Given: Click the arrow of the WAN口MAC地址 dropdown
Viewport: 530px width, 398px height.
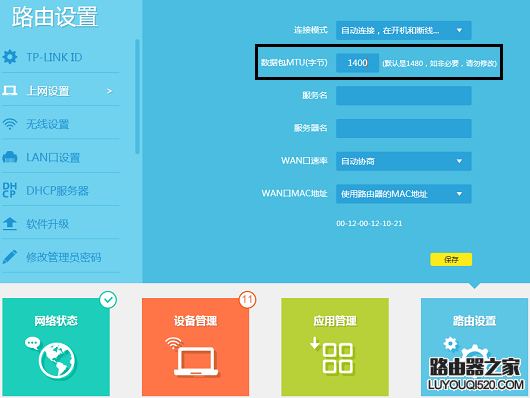Looking at the screenshot, I should coord(459,194).
